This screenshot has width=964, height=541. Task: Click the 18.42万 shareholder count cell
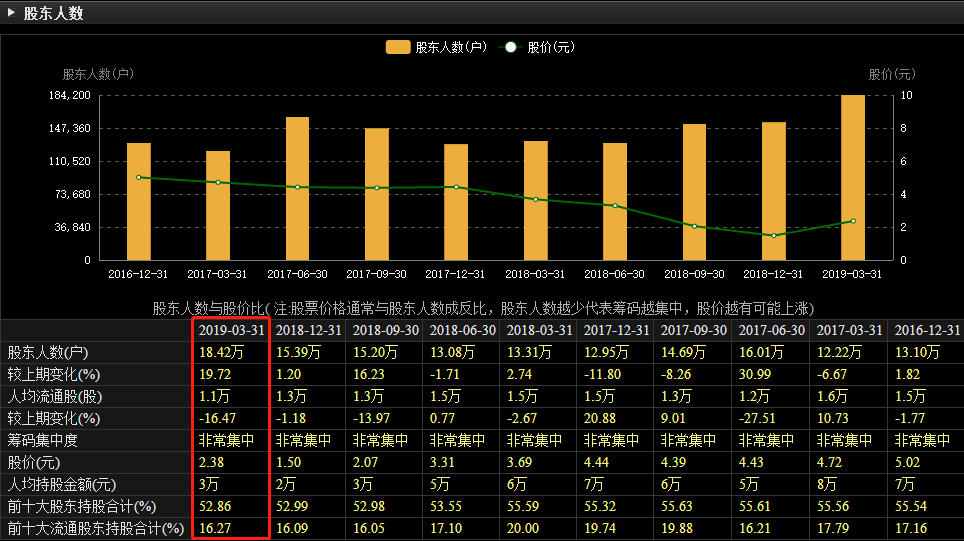(x=221, y=352)
